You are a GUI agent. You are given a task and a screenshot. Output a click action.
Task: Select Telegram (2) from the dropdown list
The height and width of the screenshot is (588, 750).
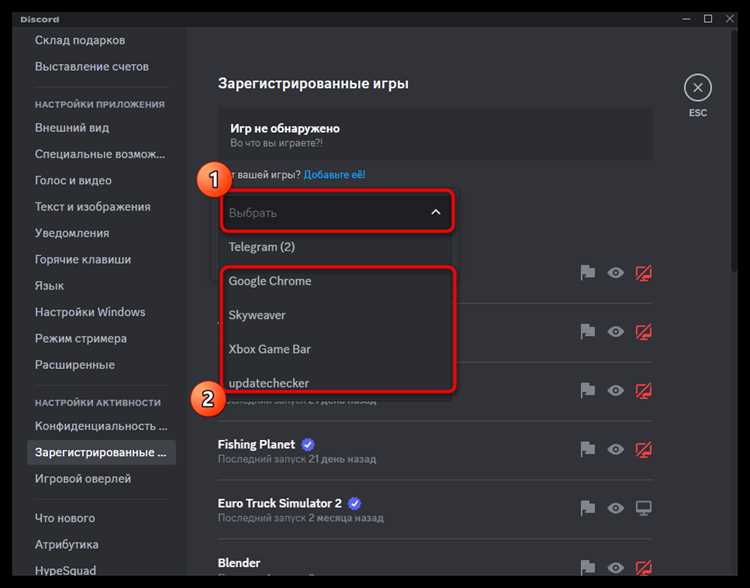click(335, 247)
